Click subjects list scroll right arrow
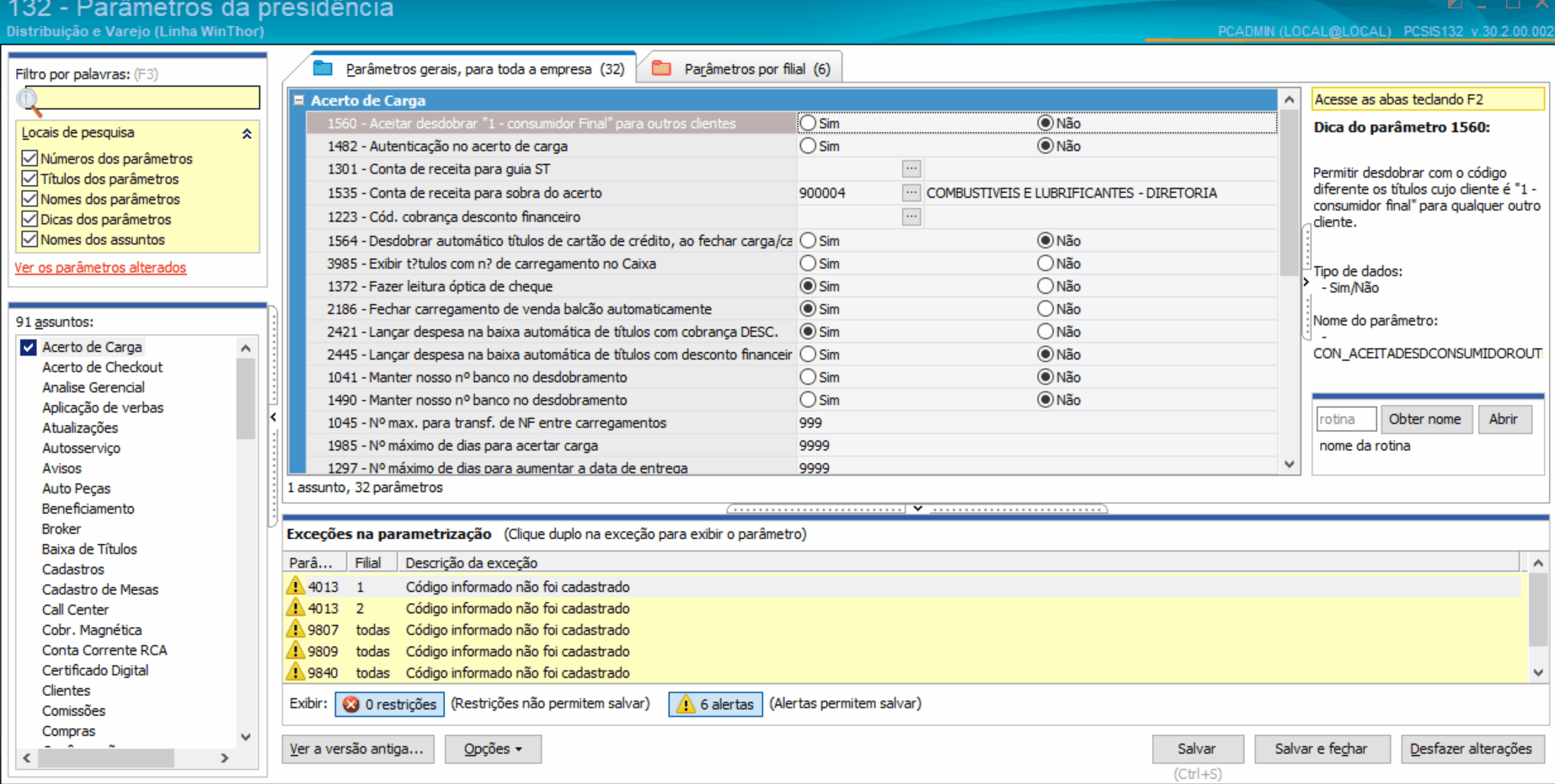Screen dimensions: 1555x784 point(224,758)
